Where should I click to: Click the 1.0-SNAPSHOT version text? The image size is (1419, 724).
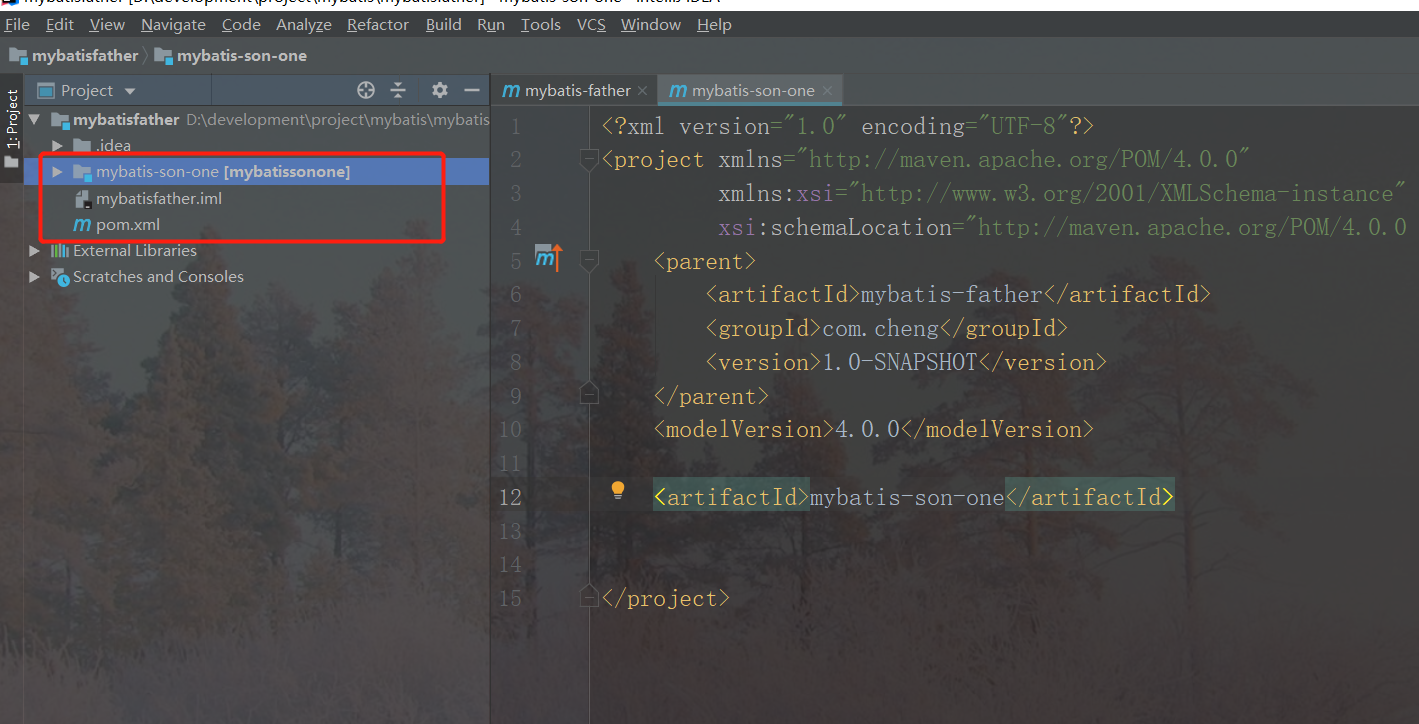(x=899, y=362)
